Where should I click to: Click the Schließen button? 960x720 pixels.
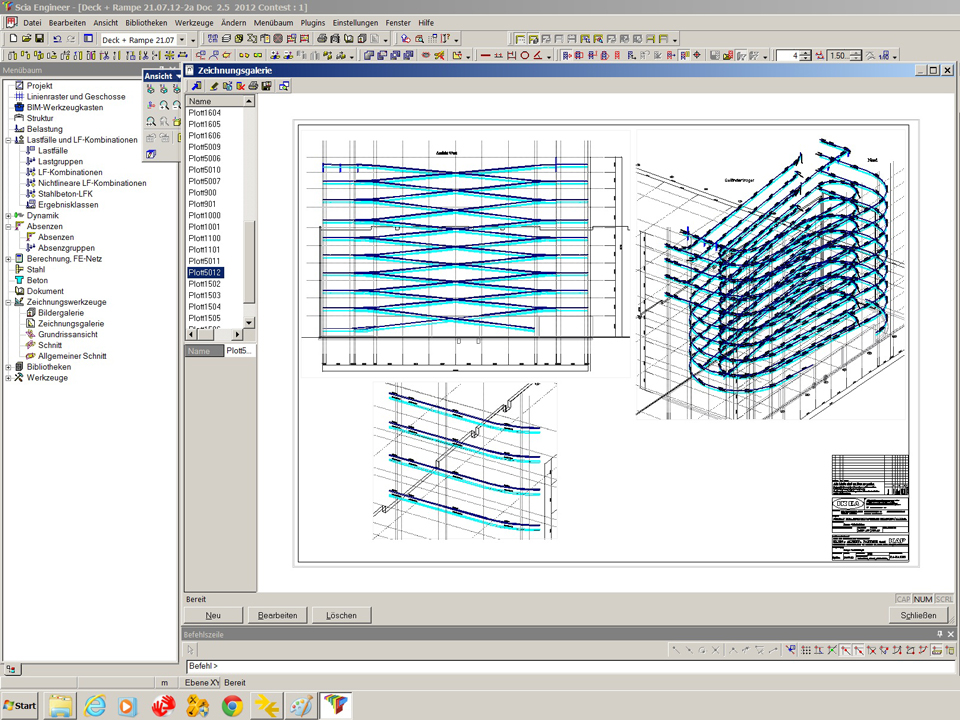(918, 615)
